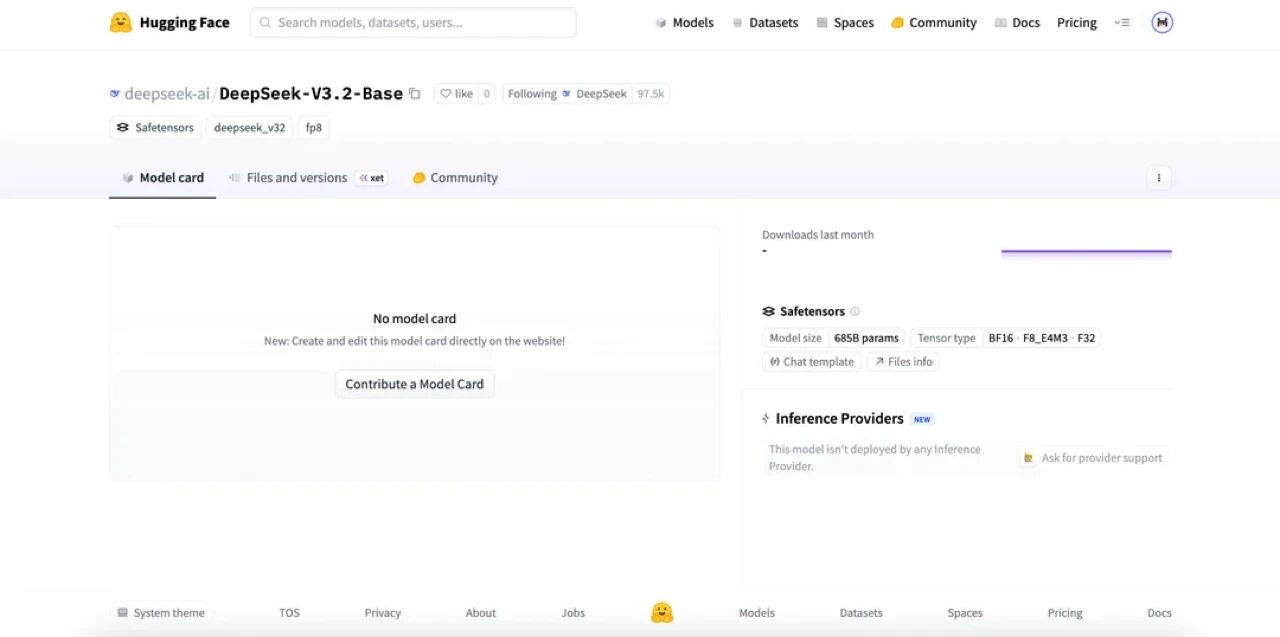Screen dimensions: 1280x637
Task: Click the search models input field
Action: tap(413, 22)
